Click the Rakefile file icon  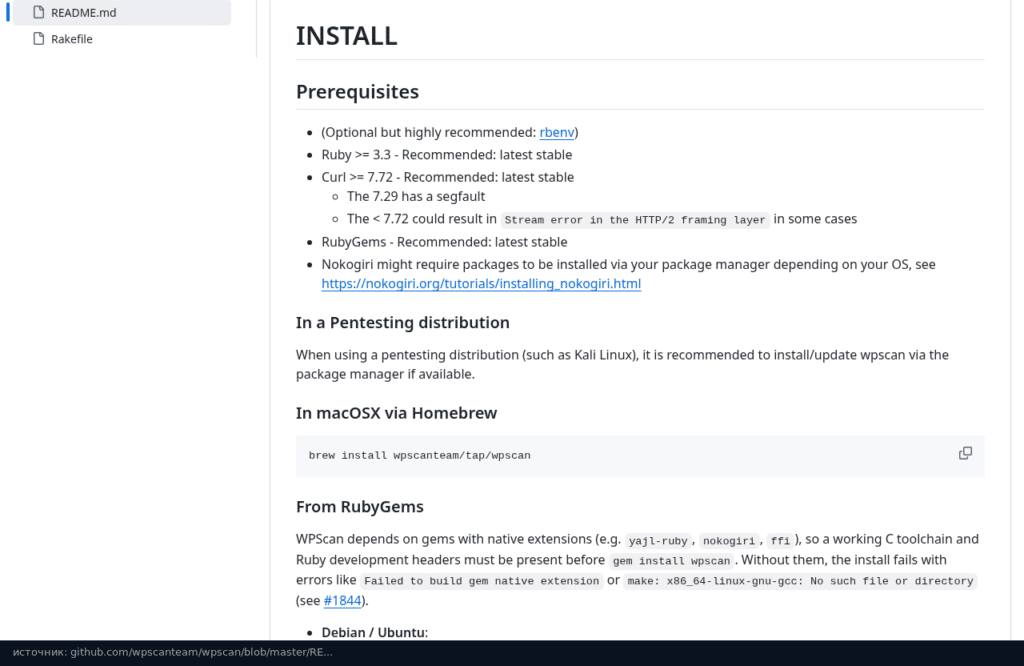[x=39, y=39]
